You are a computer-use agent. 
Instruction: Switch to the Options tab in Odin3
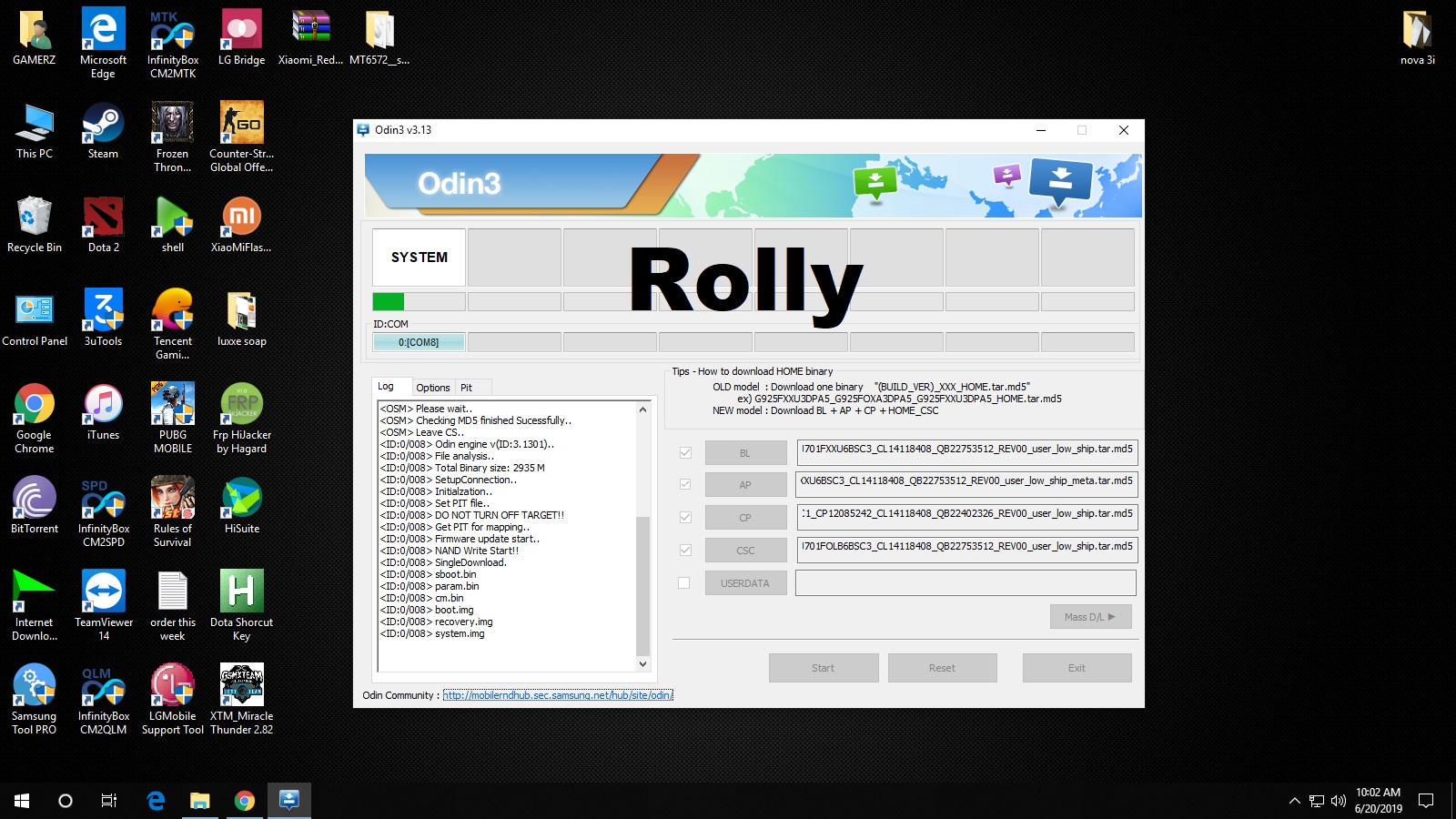pos(433,388)
